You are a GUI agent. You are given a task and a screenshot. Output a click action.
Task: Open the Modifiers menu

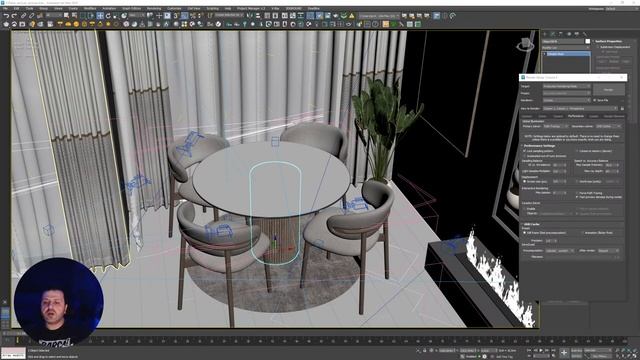click(90, 8)
